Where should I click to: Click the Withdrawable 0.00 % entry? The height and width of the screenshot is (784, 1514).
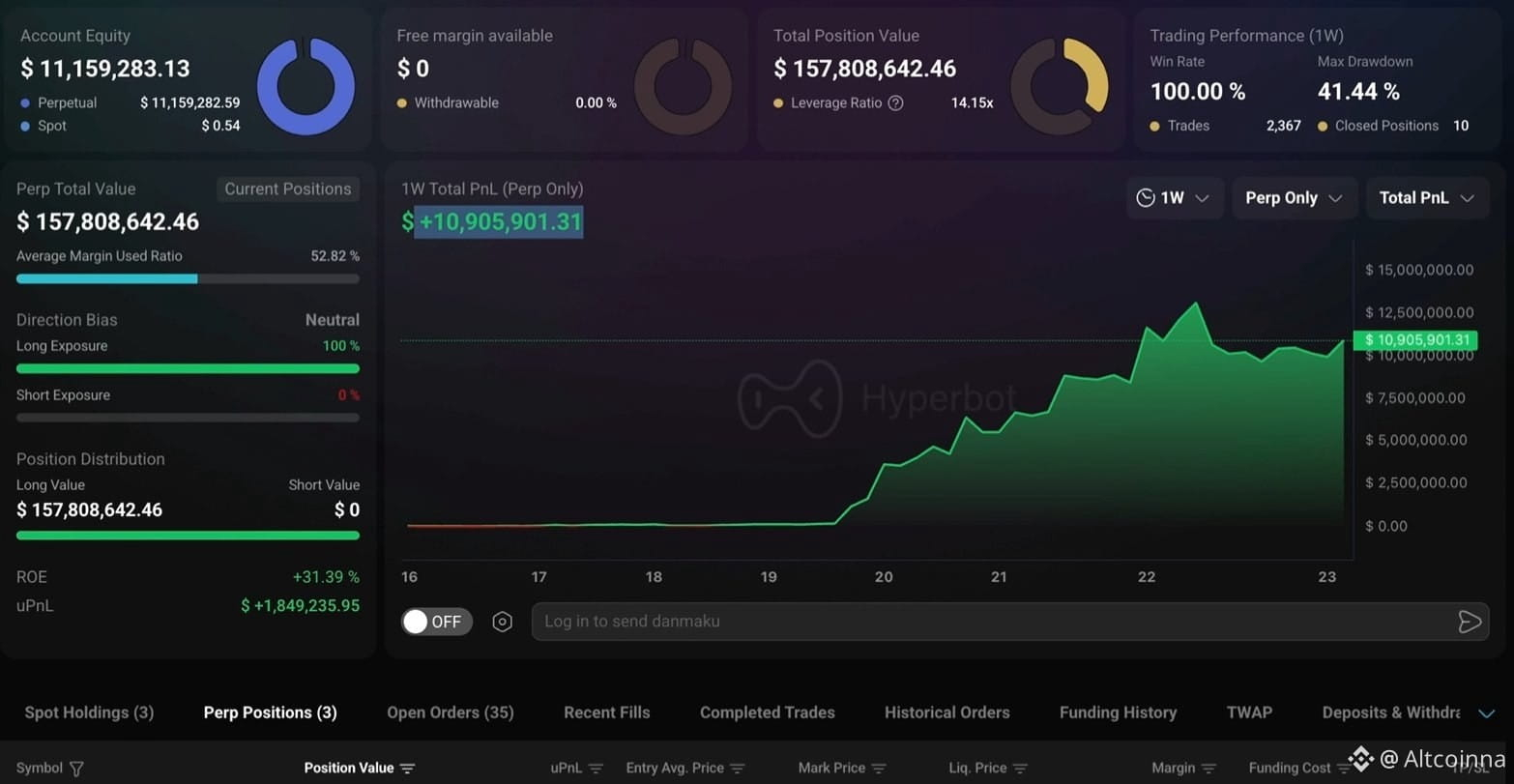pos(507,102)
